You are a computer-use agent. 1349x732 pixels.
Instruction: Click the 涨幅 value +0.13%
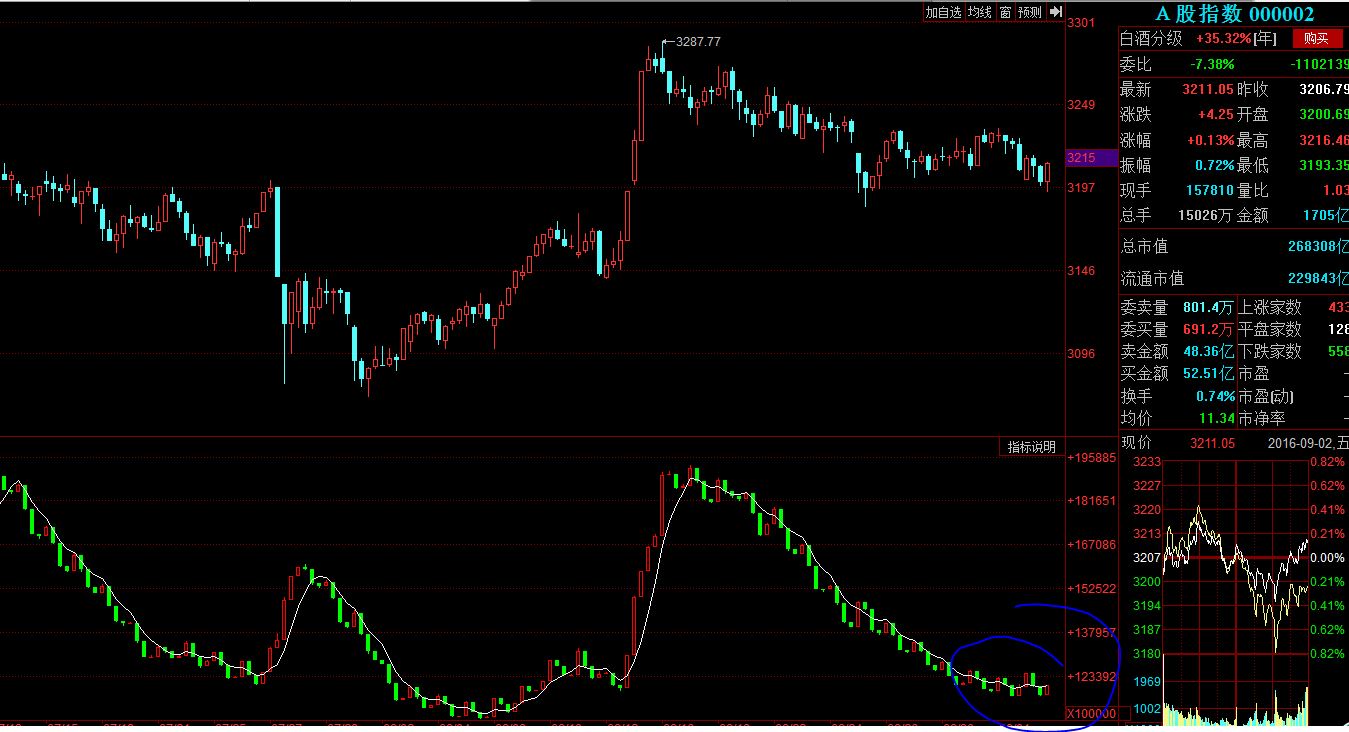click(x=1211, y=140)
